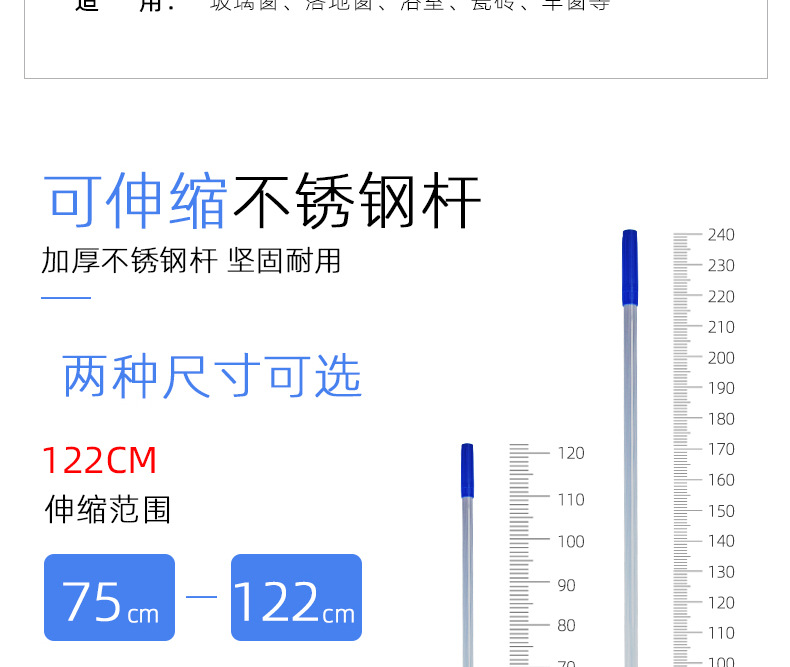Click the 伸缩范围 label
The height and width of the screenshot is (667, 790).
(x=108, y=509)
